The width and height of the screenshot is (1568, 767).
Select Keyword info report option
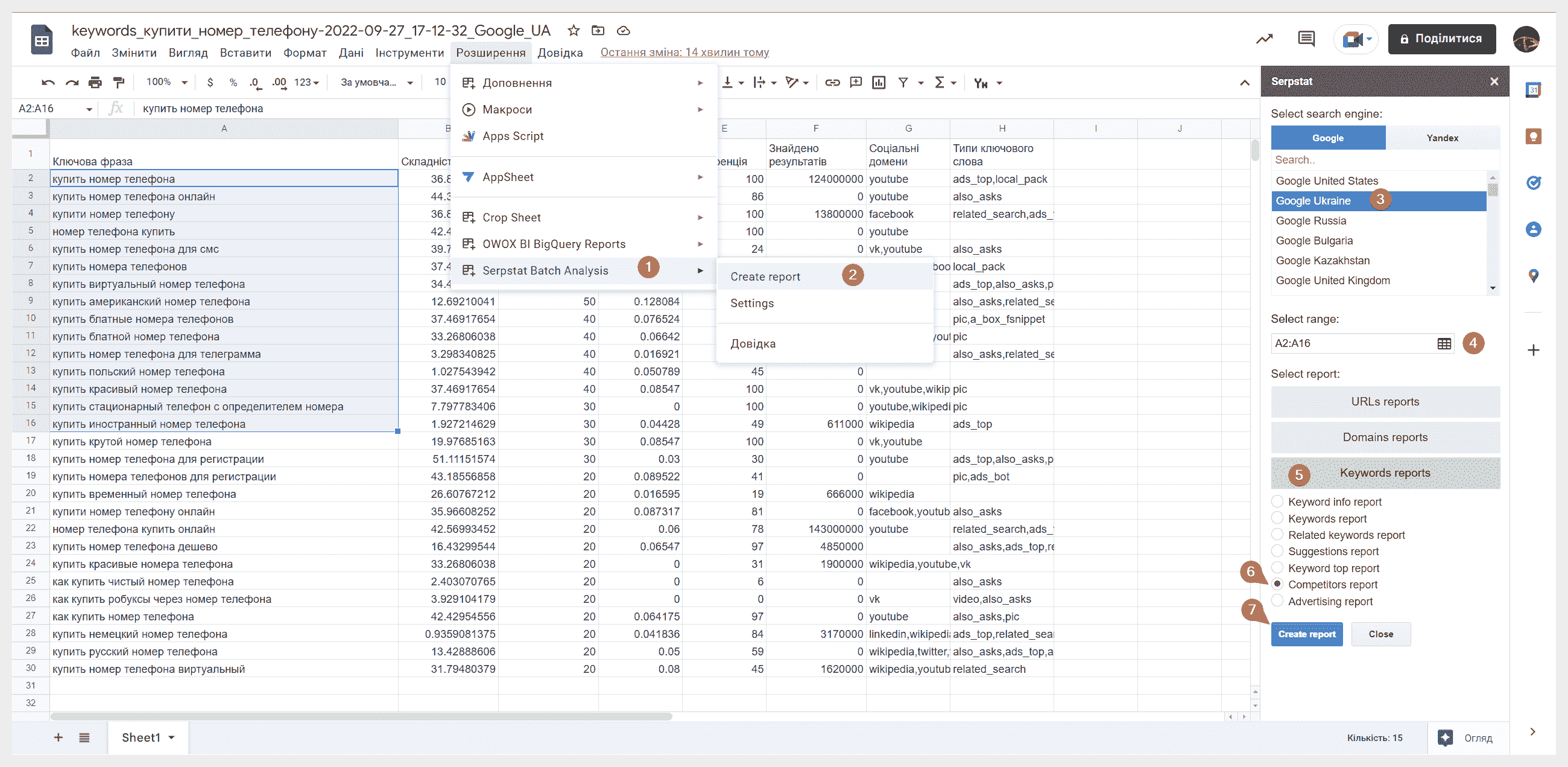1277,501
